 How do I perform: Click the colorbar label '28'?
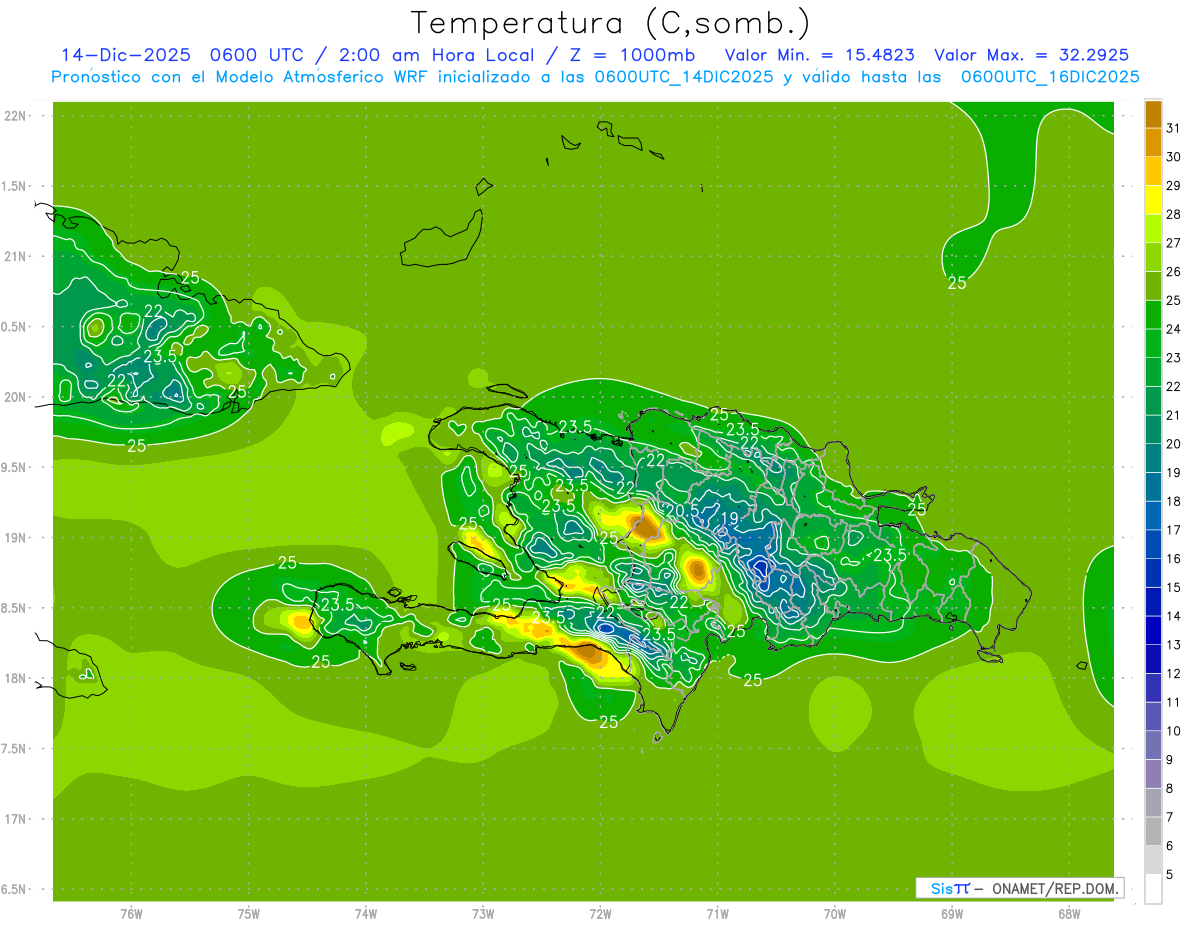1173,214
